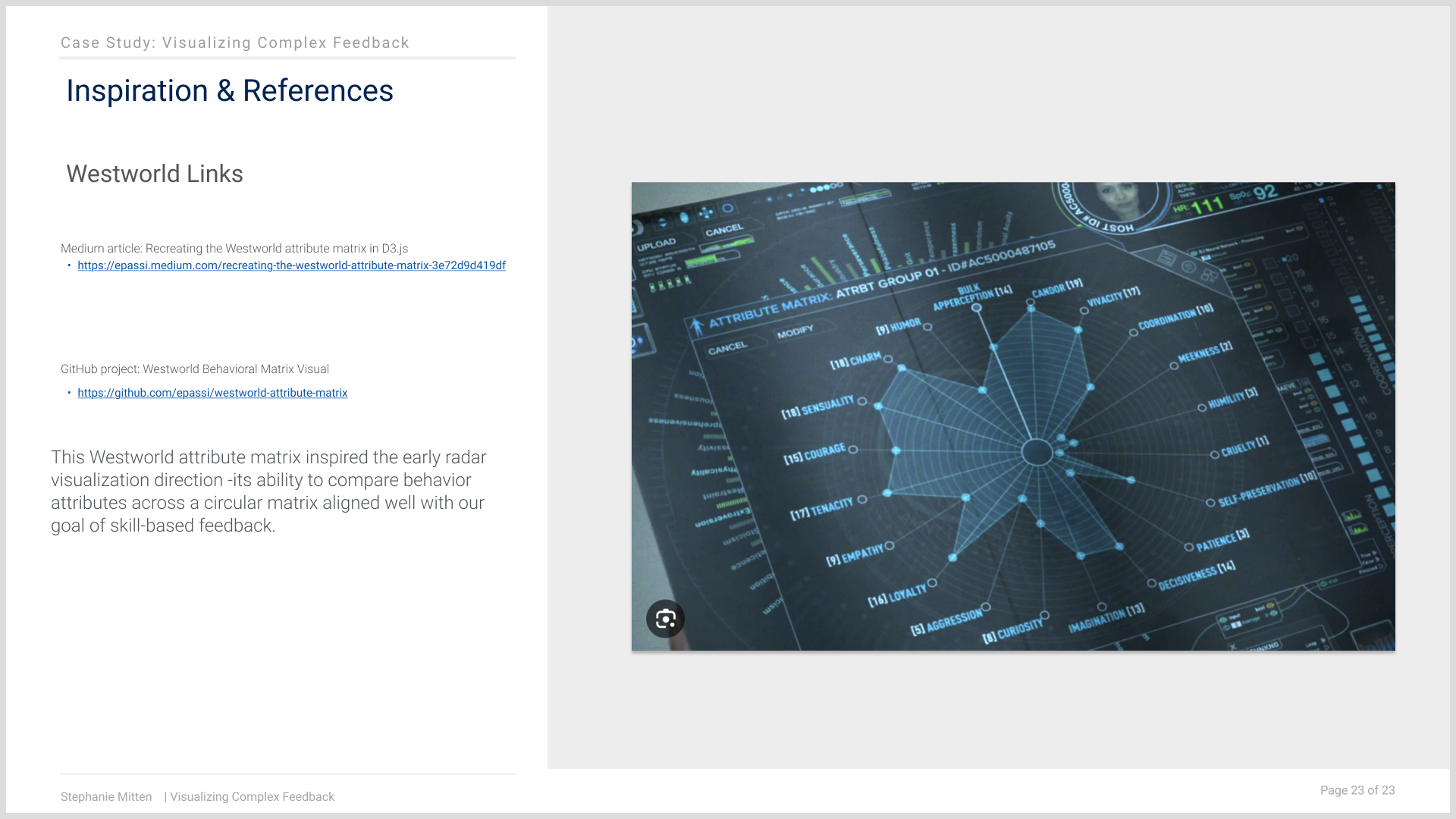The height and width of the screenshot is (819, 1456).
Task: Open the Medium article link on epassi.medium.com
Action: point(291,265)
